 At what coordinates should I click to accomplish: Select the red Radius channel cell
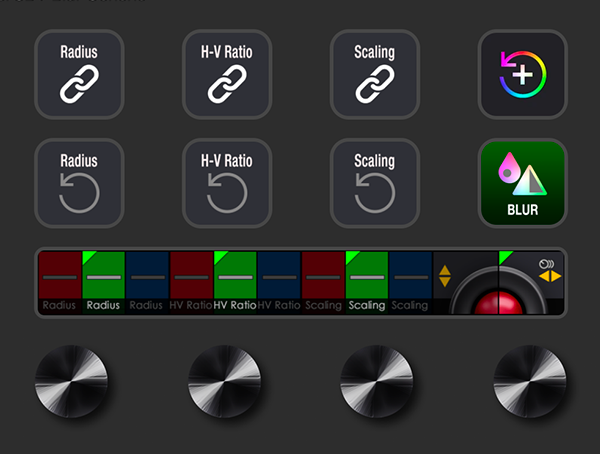coord(60,283)
